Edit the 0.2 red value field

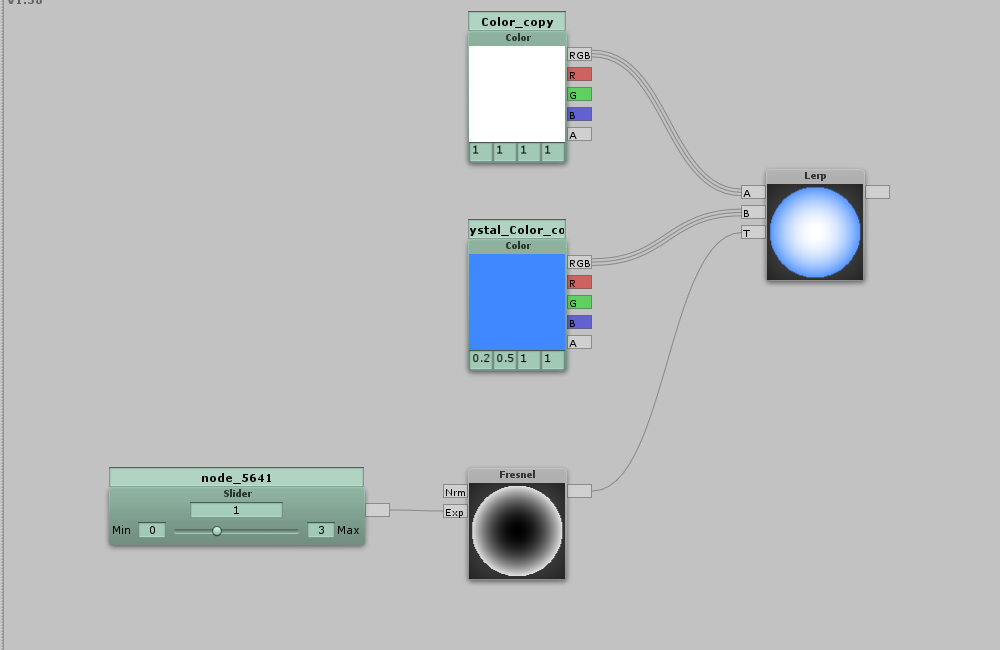tap(481, 359)
